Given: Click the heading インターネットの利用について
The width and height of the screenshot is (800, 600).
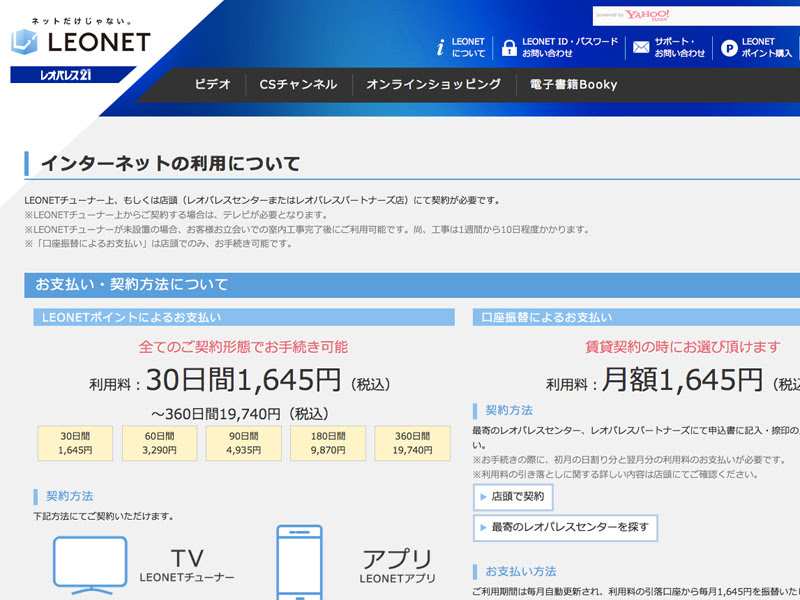Looking at the screenshot, I should 170,164.
